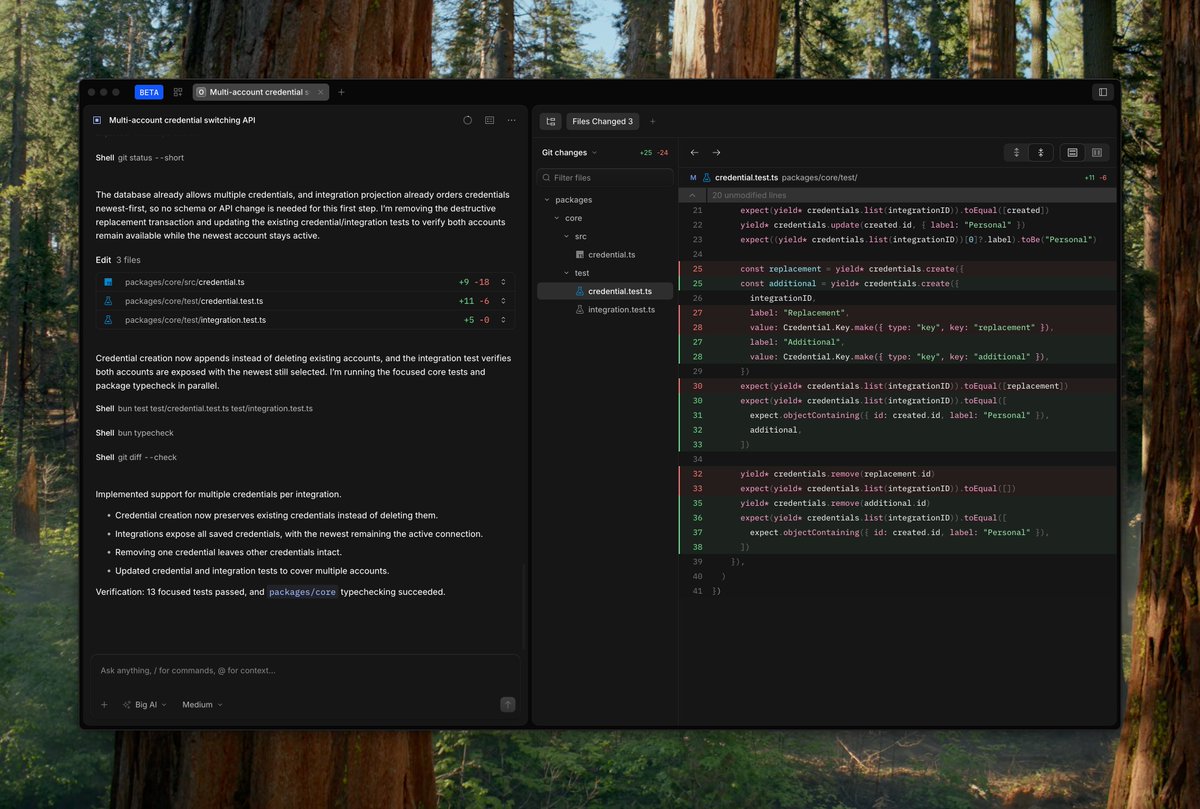Screen dimensions: 1200x809
Task: Open the workspace grid icon beside BETA
Action: [178, 92]
